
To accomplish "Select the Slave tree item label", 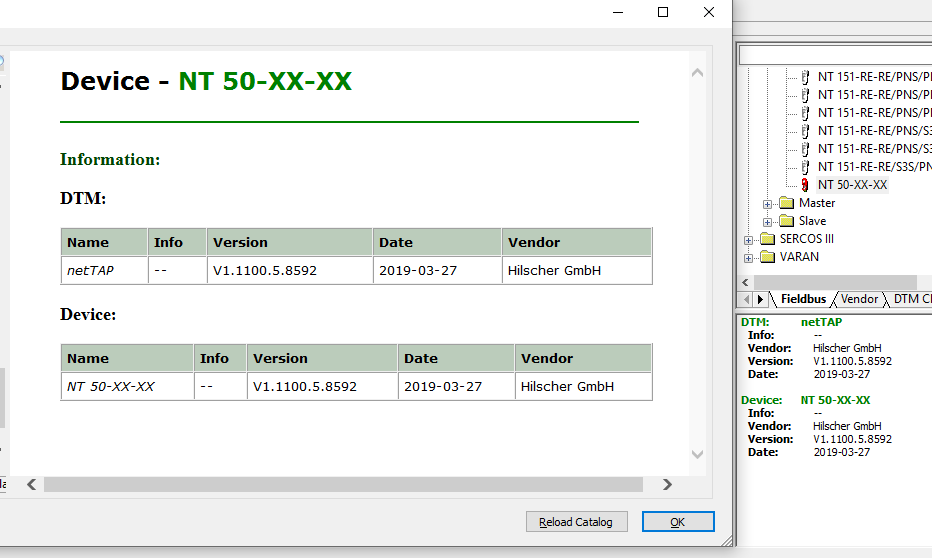I will pyautogui.click(x=812, y=221).
